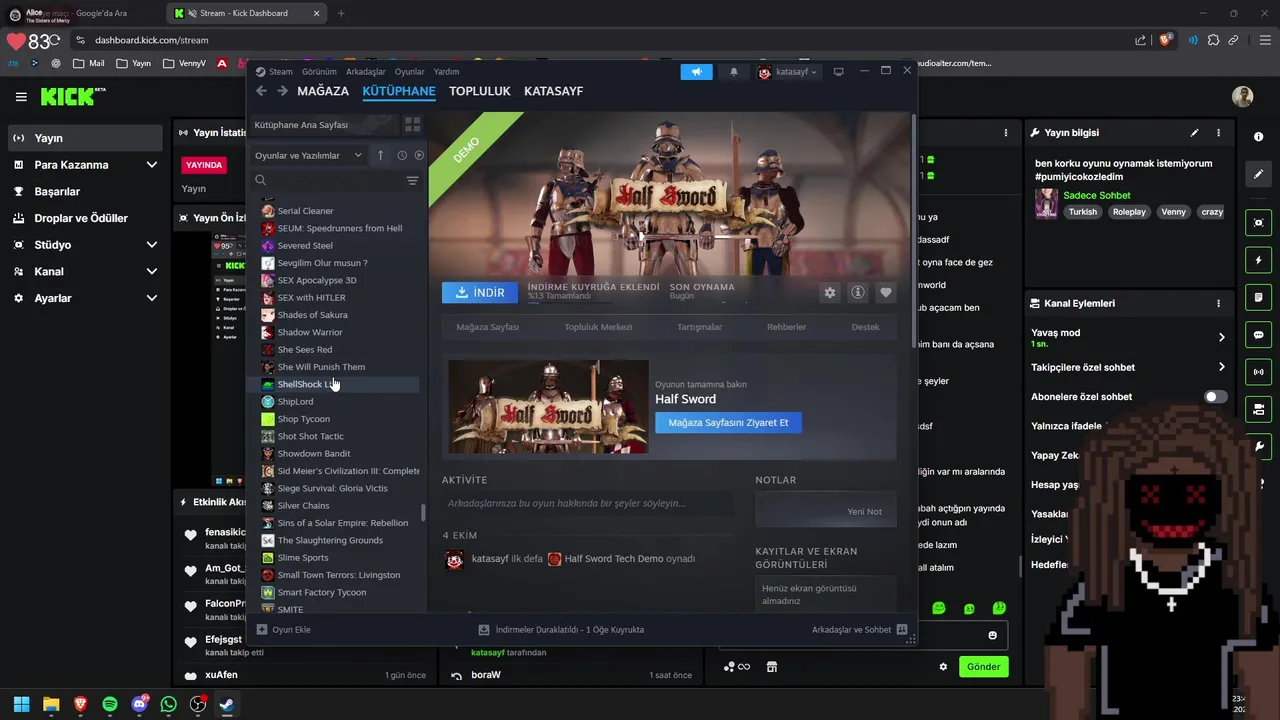
Task: Click green Gönder chat button
Action: (x=983, y=667)
